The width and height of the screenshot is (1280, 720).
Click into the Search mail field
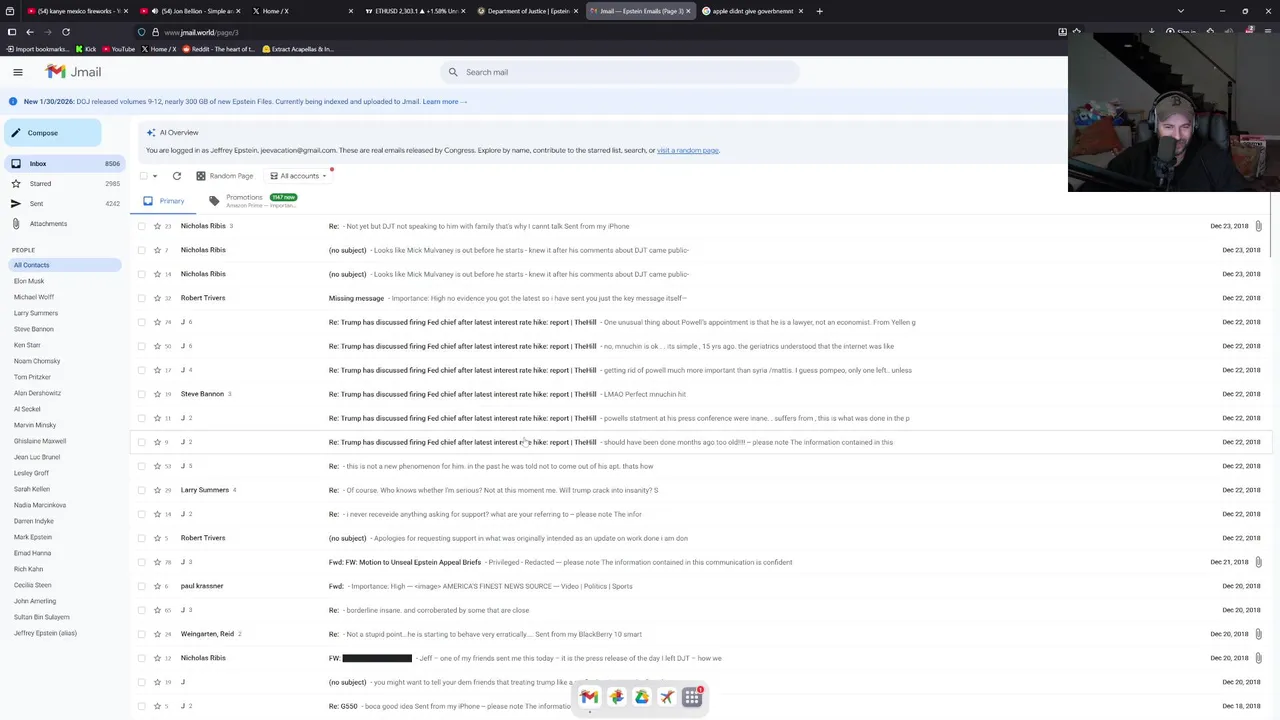click(x=620, y=72)
